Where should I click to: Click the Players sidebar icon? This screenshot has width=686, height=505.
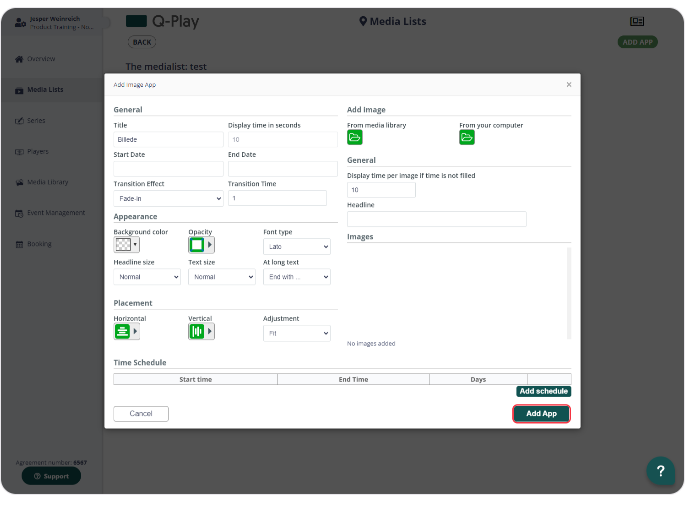click(x=19, y=152)
